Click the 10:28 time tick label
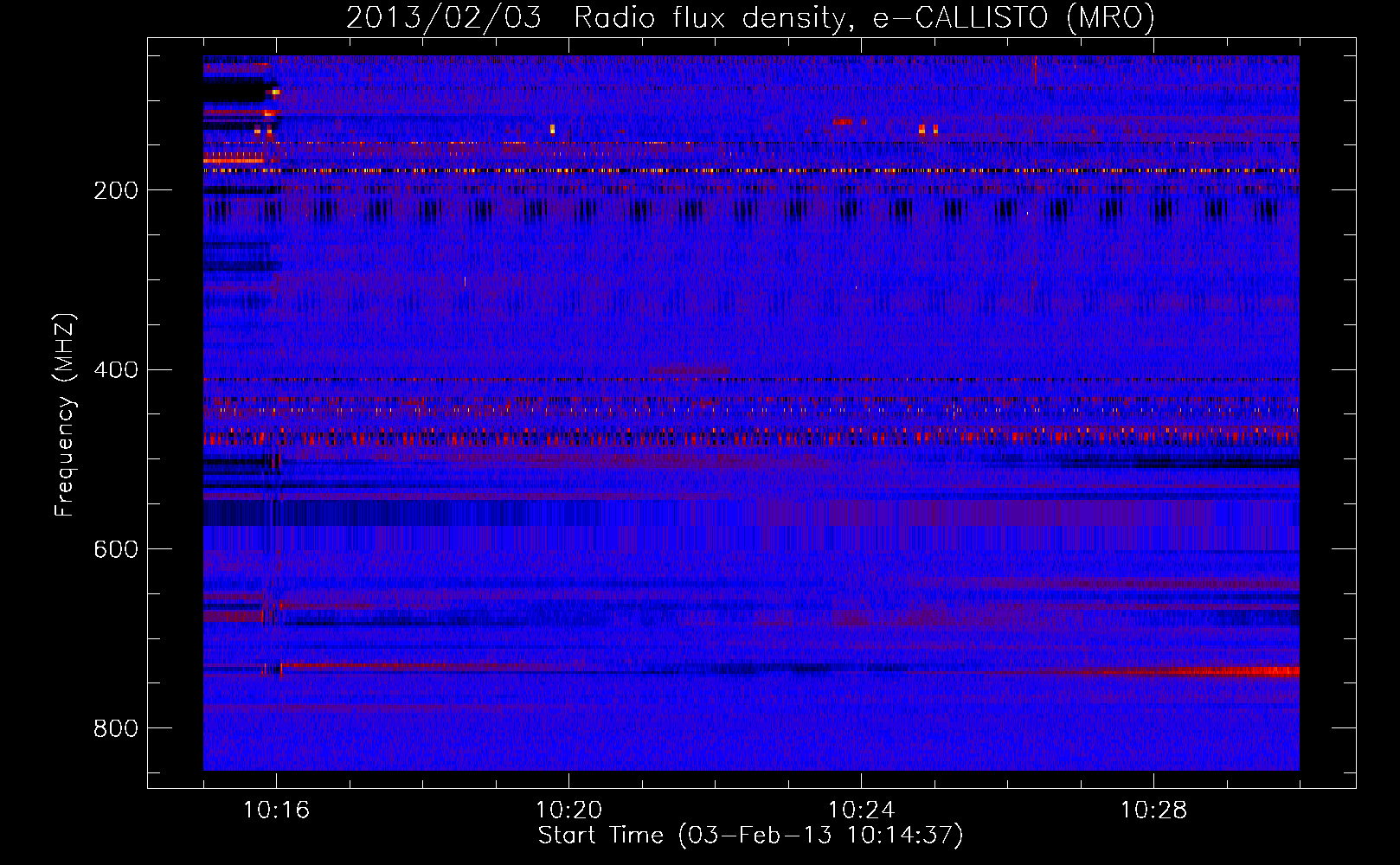This screenshot has width=1400, height=865. (1153, 811)
